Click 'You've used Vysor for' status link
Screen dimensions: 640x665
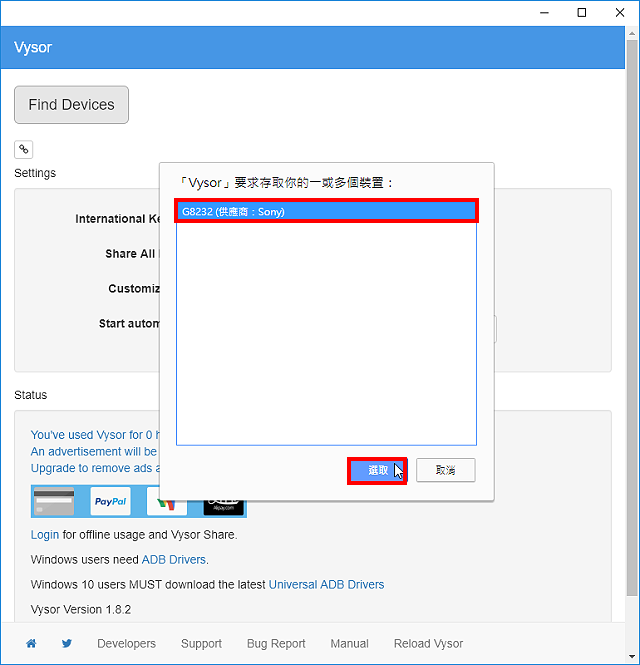click(x=95, y=435)
